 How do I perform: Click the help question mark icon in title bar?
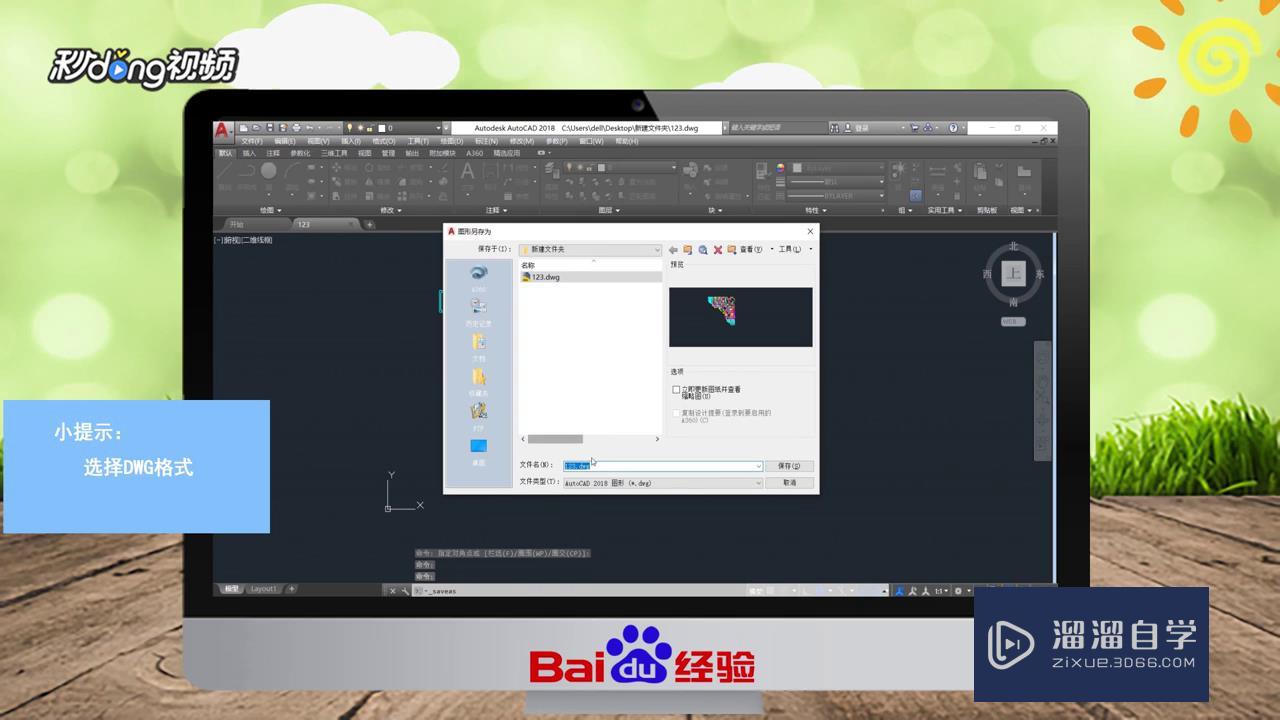[953, 128]
